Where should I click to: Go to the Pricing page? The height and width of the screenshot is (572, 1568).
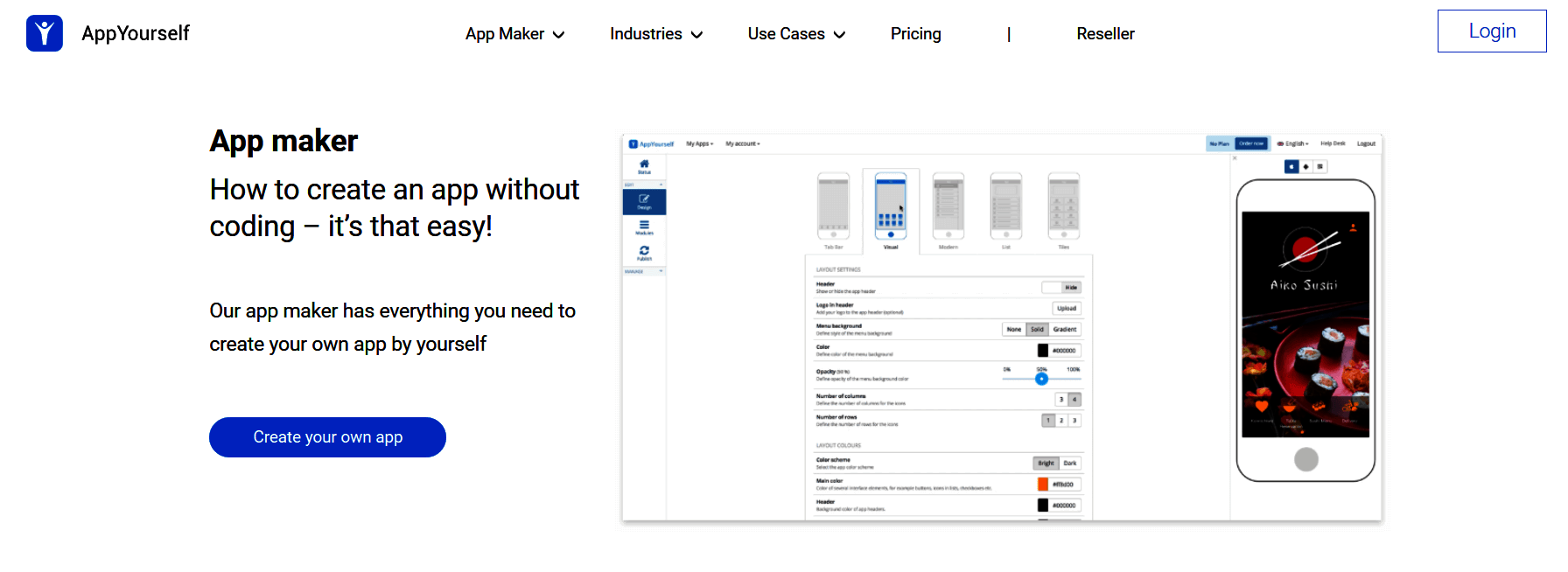click(x=915, y=34)
